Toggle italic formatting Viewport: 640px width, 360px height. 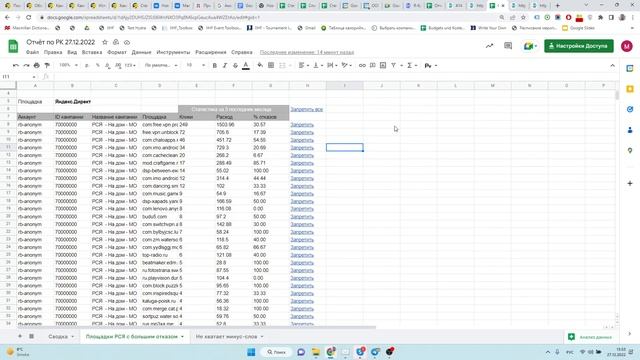pos(225,65)
